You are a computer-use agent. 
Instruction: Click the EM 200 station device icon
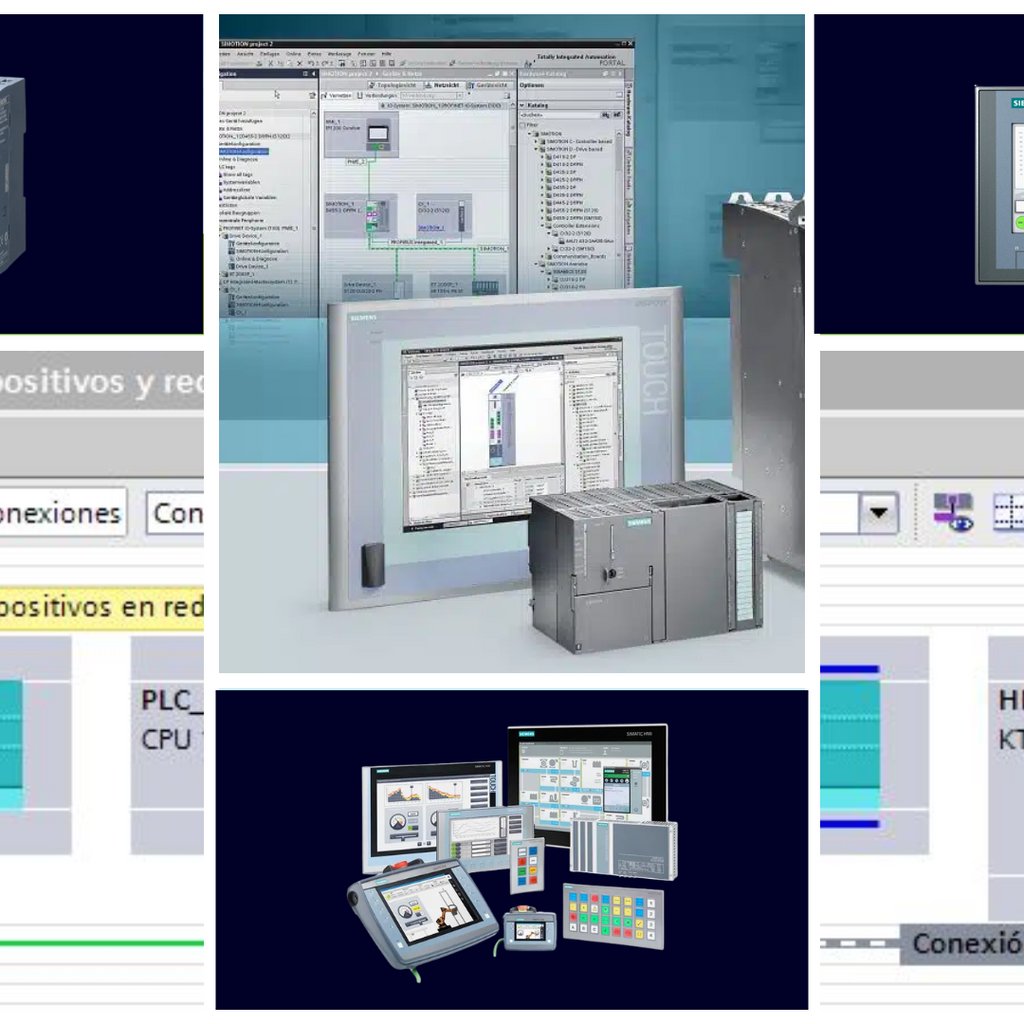377,135
